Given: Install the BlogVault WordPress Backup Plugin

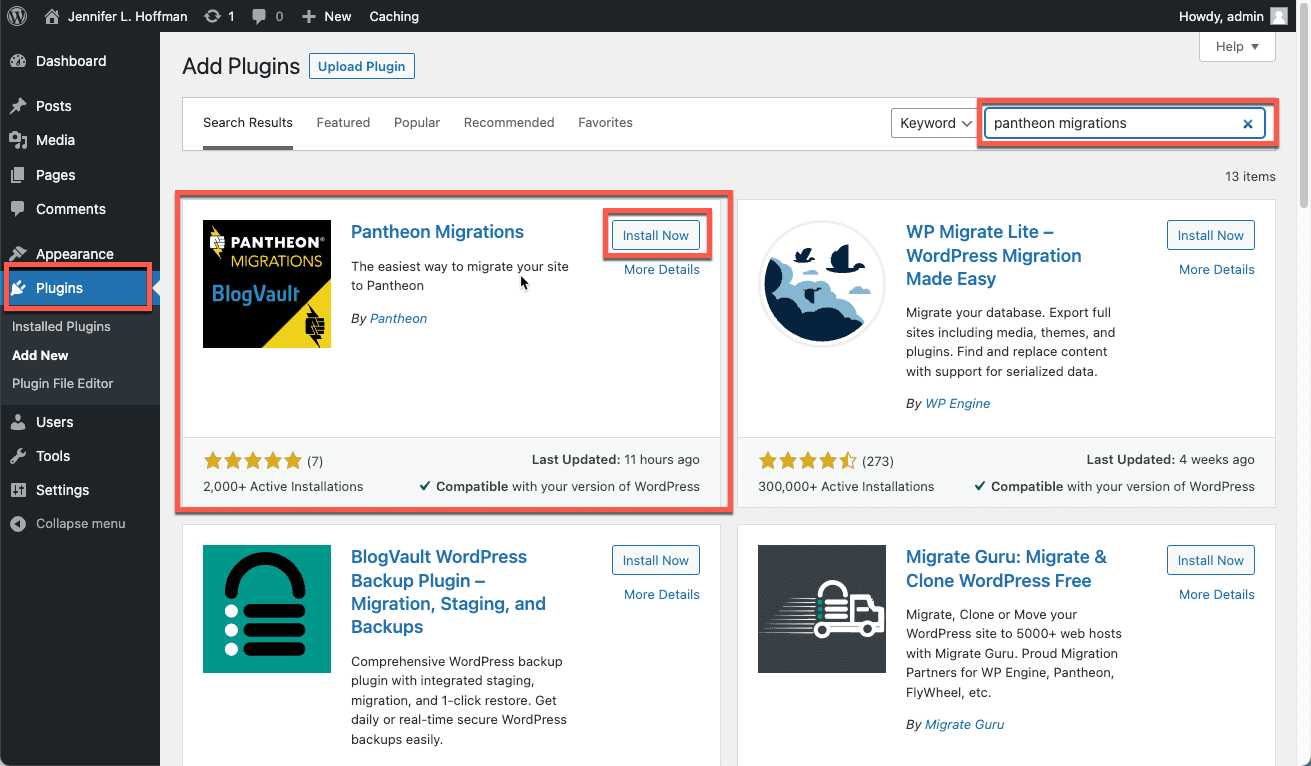Looking at the screenshot, I should [656, 560].
